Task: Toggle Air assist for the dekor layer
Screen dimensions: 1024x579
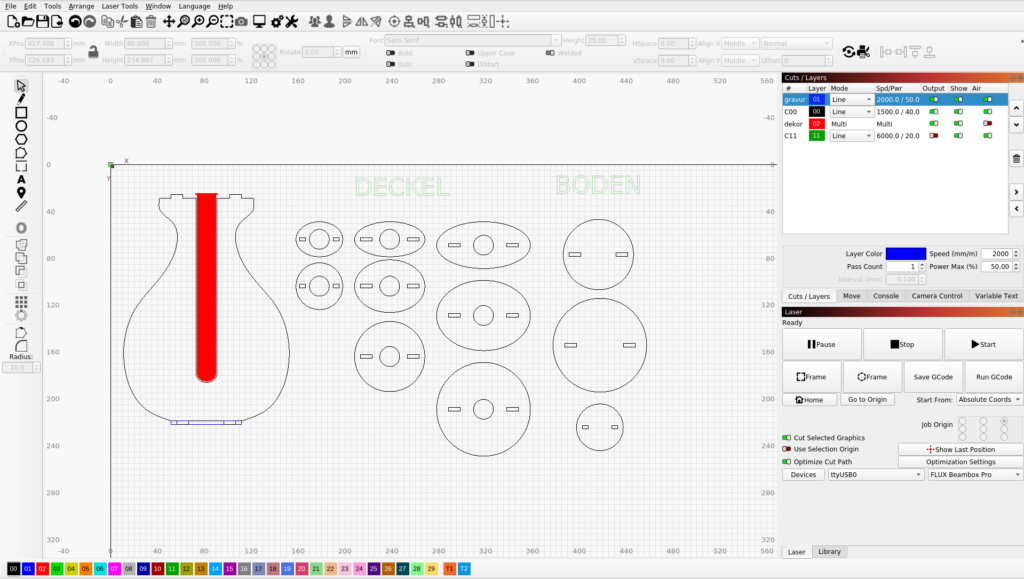Action: point(987,123)
